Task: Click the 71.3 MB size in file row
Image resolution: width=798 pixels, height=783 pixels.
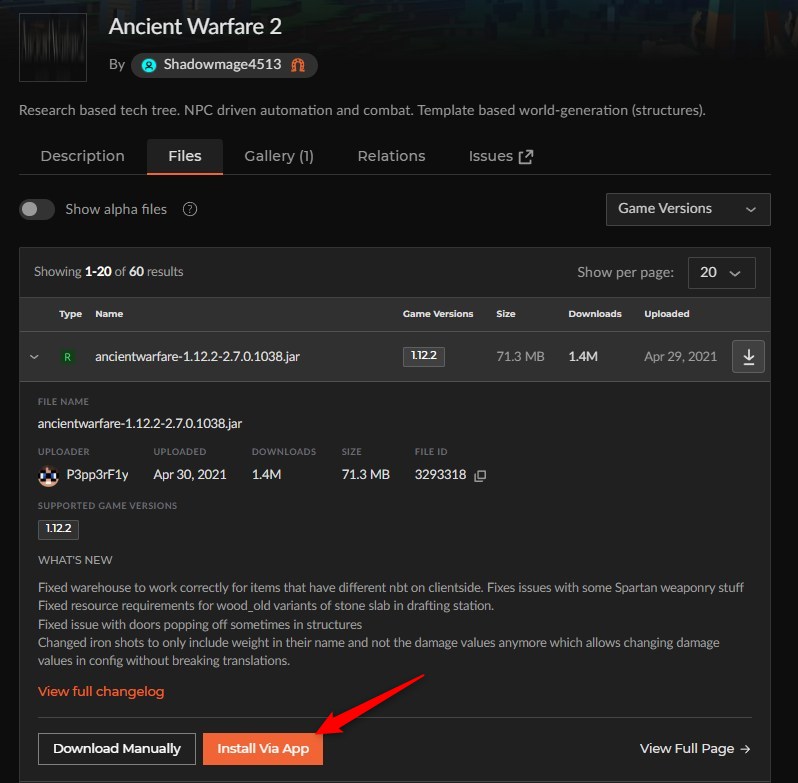Action: [520, 357]
